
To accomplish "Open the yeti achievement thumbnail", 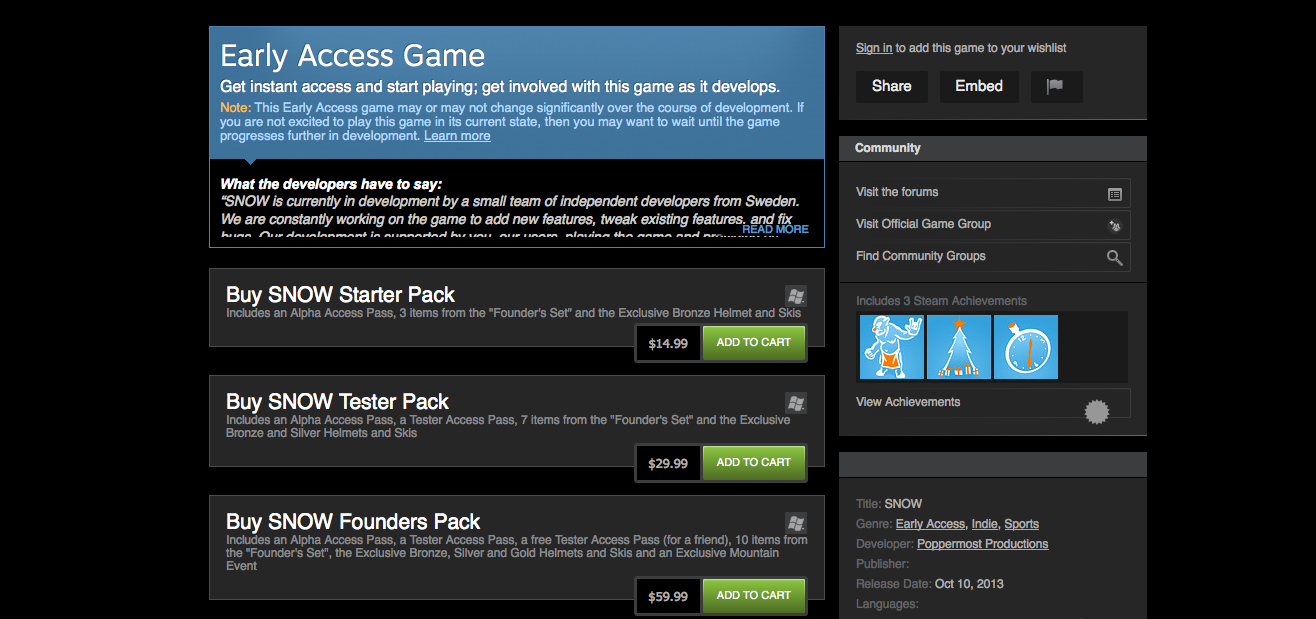I will (x=891, y=347).
